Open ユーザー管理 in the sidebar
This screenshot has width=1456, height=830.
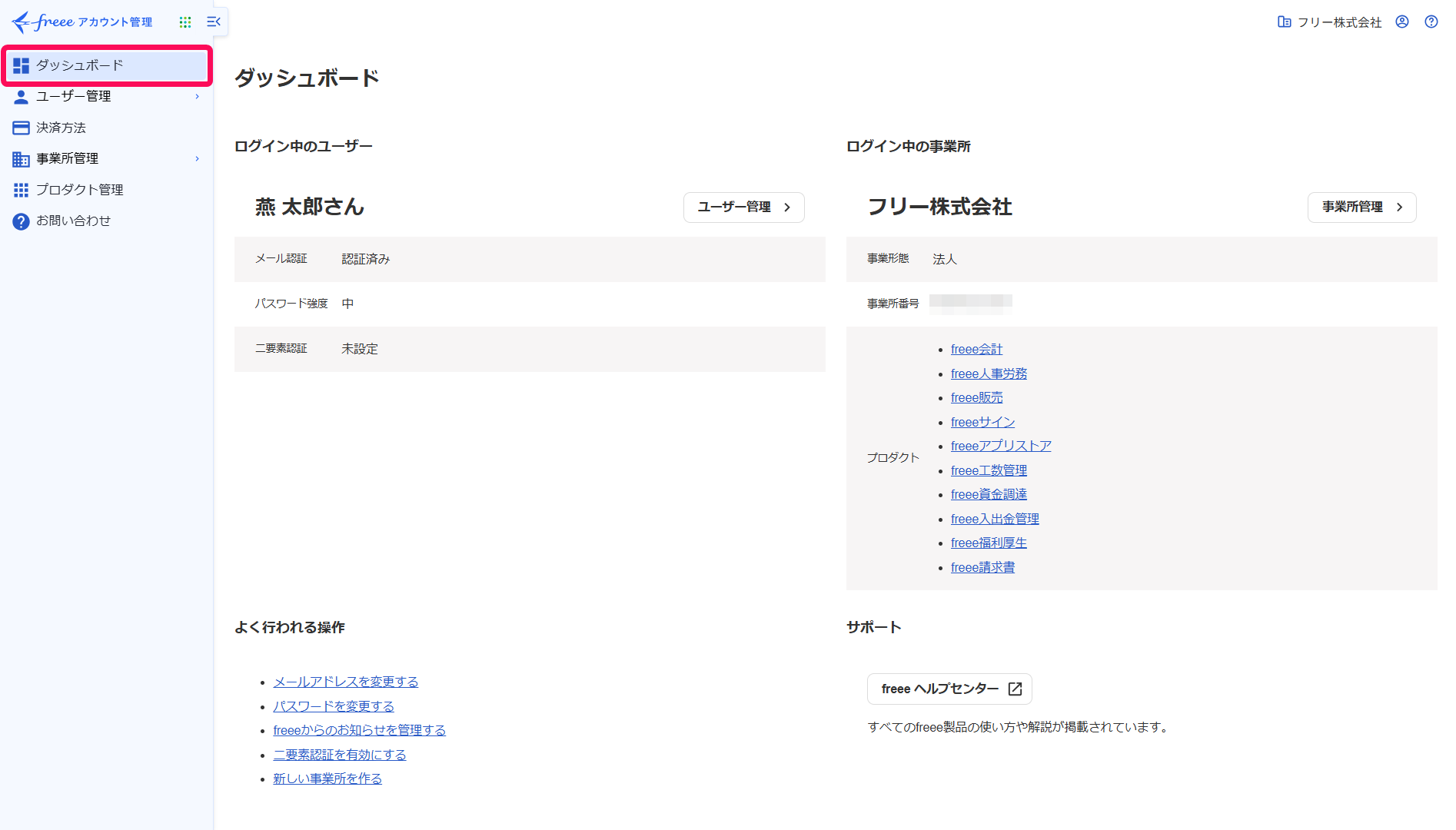(x=107, y=97)
